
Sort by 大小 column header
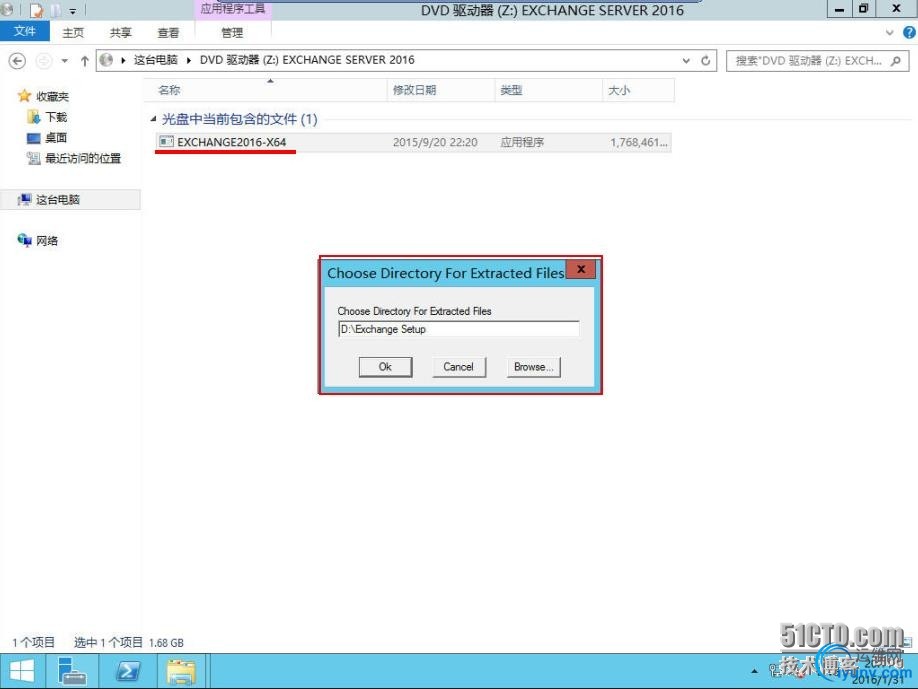click(639, 90)
